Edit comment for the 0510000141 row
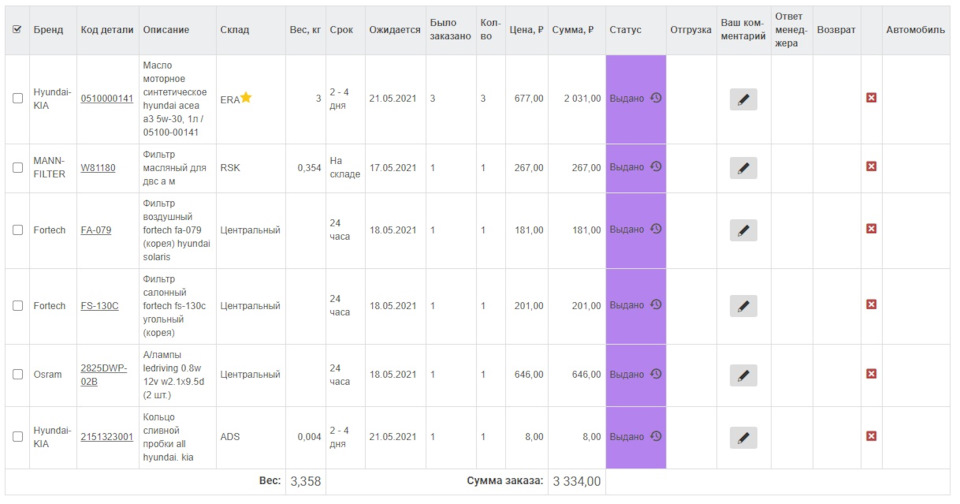960x504 pixels. (743, 99)
